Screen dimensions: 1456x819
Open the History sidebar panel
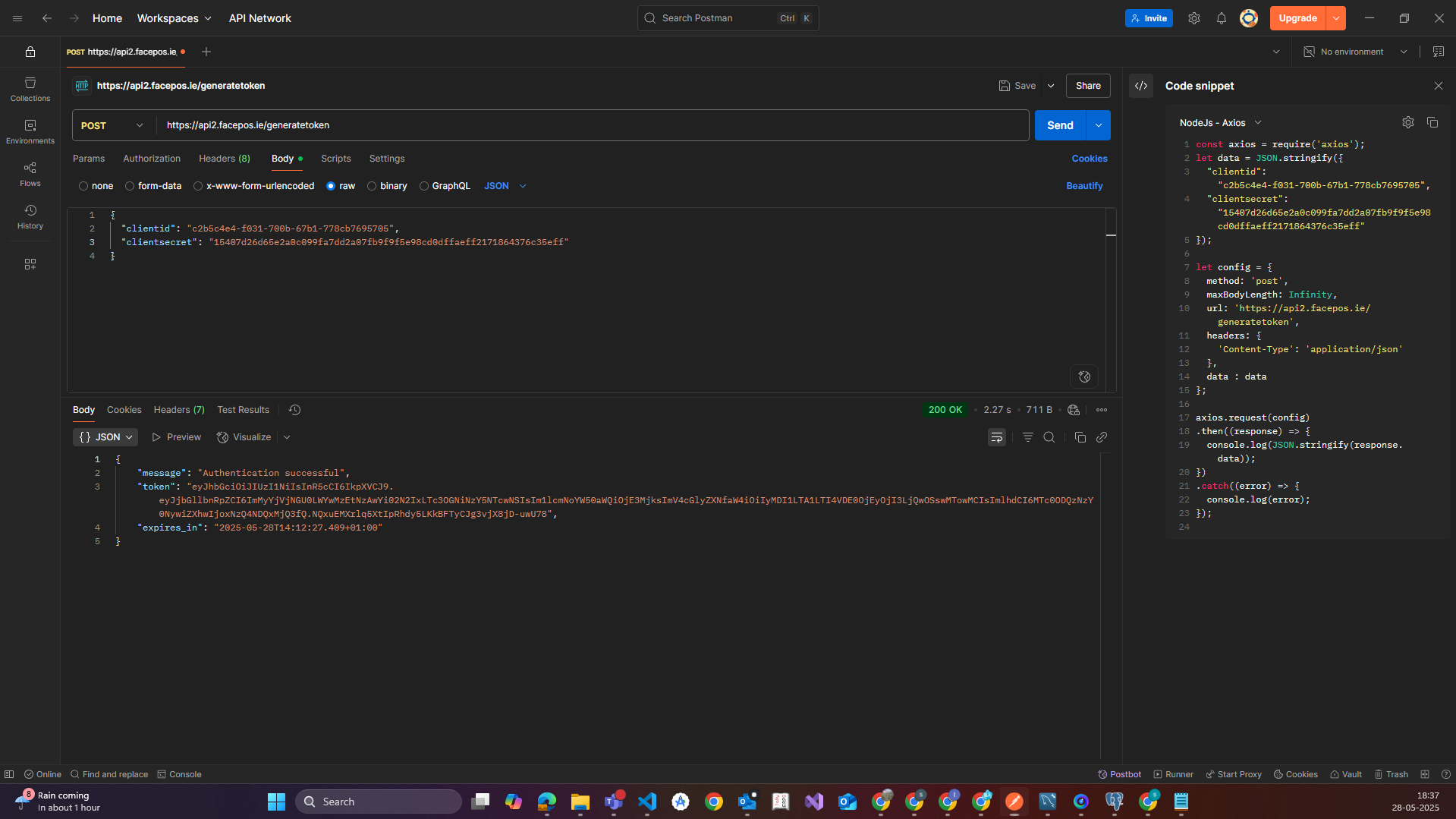[x=30, y=216]
